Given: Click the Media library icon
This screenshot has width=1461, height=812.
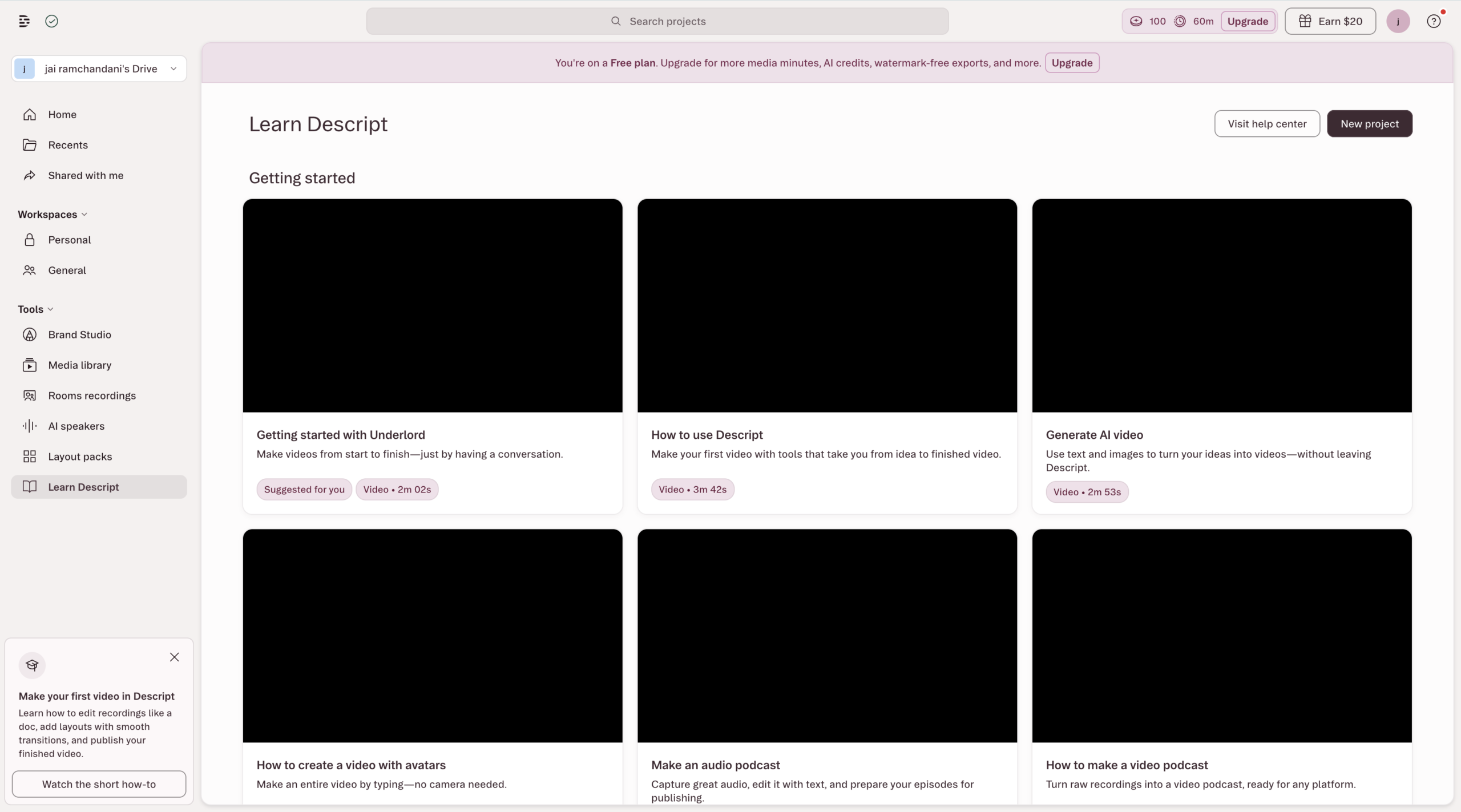Looking at the screenshot, I should pos(30,365).
